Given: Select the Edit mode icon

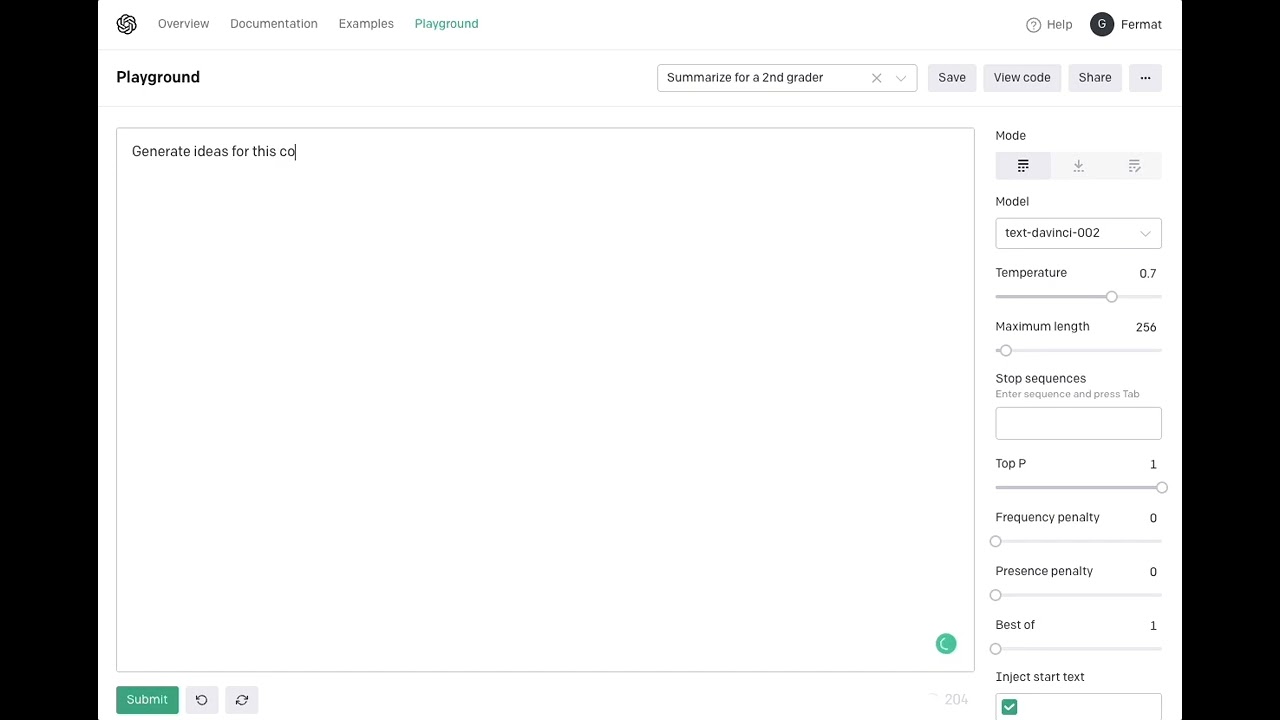Looking at the screenshot, I should tap(1134, 166).
